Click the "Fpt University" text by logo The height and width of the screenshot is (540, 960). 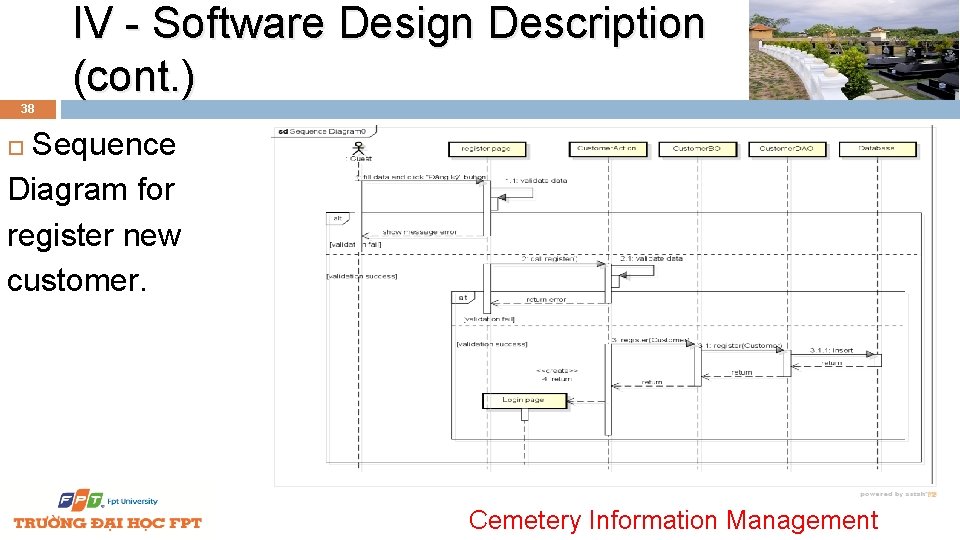point(132,501)
